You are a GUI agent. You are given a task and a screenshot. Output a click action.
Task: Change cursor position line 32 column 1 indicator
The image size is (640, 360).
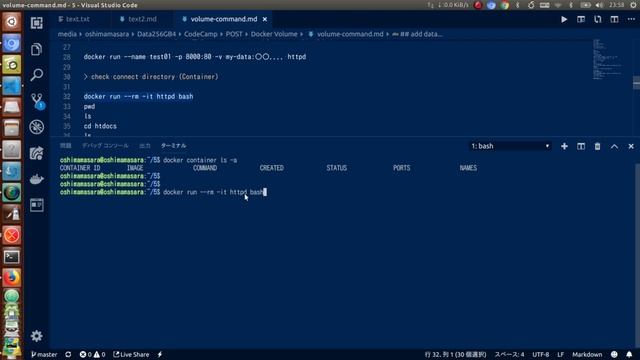455,354
